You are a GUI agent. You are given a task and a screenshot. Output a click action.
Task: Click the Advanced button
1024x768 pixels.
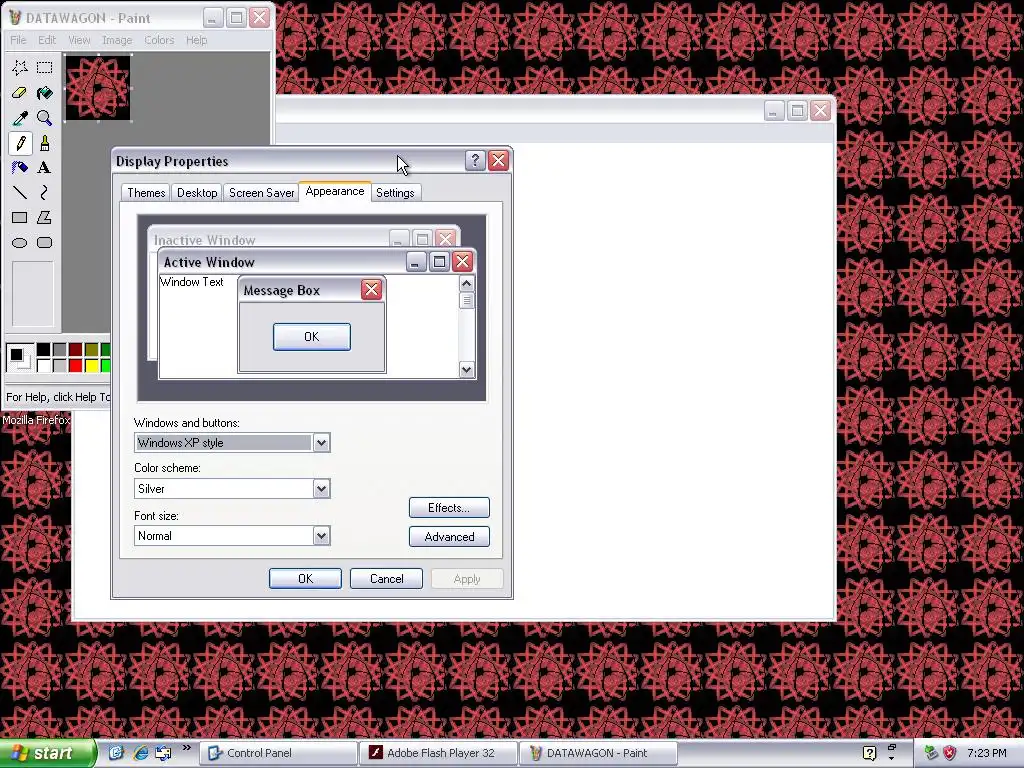pyautogui.click(x=449, y=537)
